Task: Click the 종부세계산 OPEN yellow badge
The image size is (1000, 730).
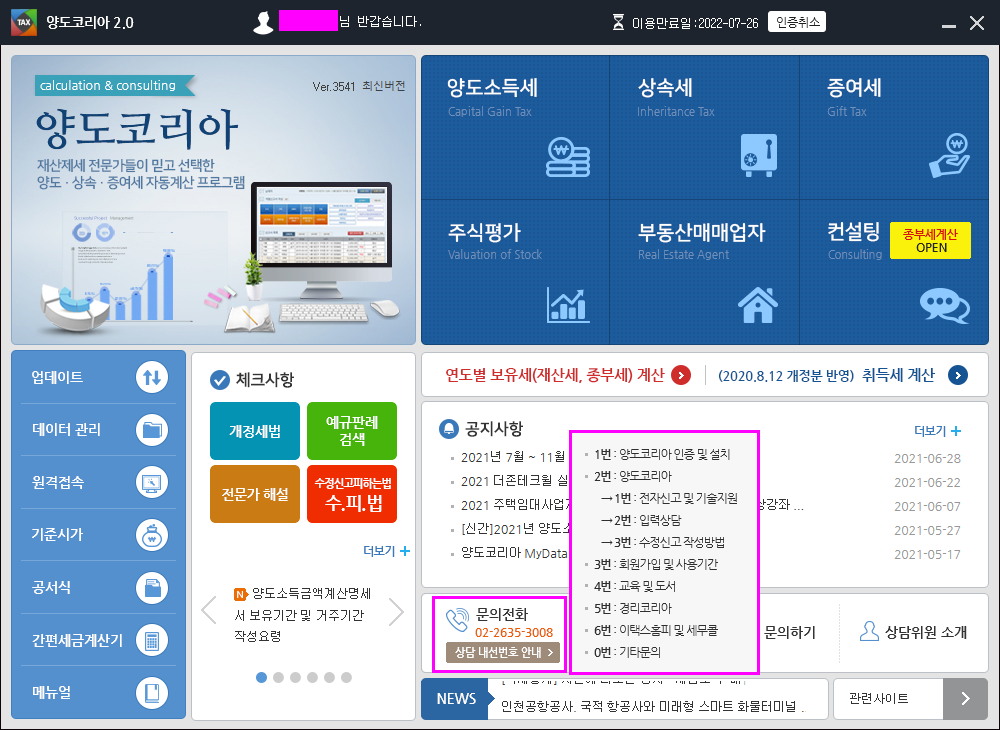Action: [x=930, y=240]
